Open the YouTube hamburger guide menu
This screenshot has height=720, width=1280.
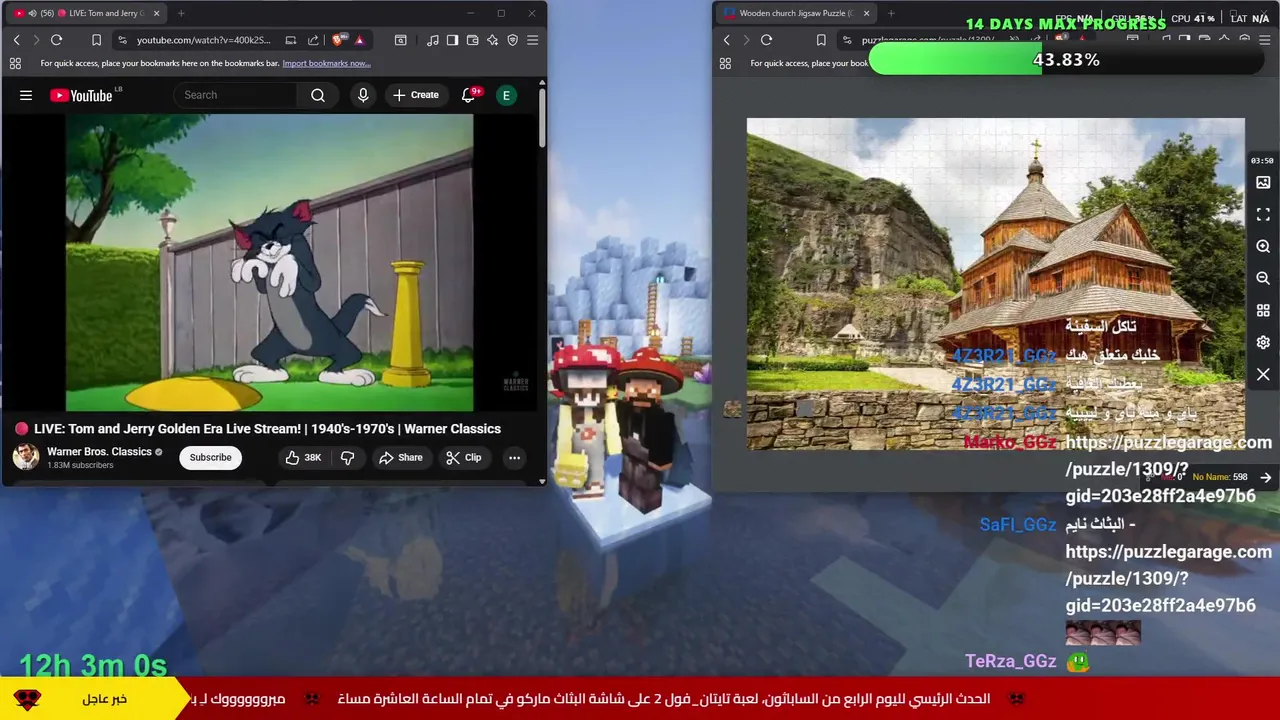pos(26,95)
